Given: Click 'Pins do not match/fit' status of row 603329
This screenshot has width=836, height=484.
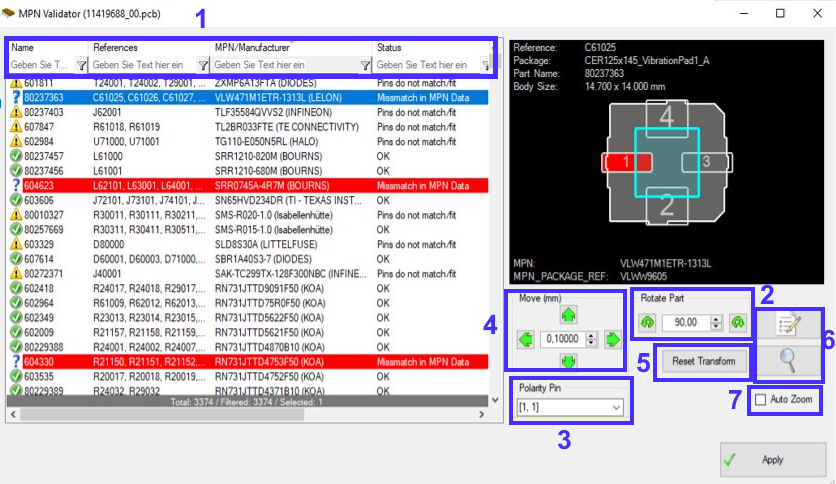Looking at the screenshot, I should point(416,244).
